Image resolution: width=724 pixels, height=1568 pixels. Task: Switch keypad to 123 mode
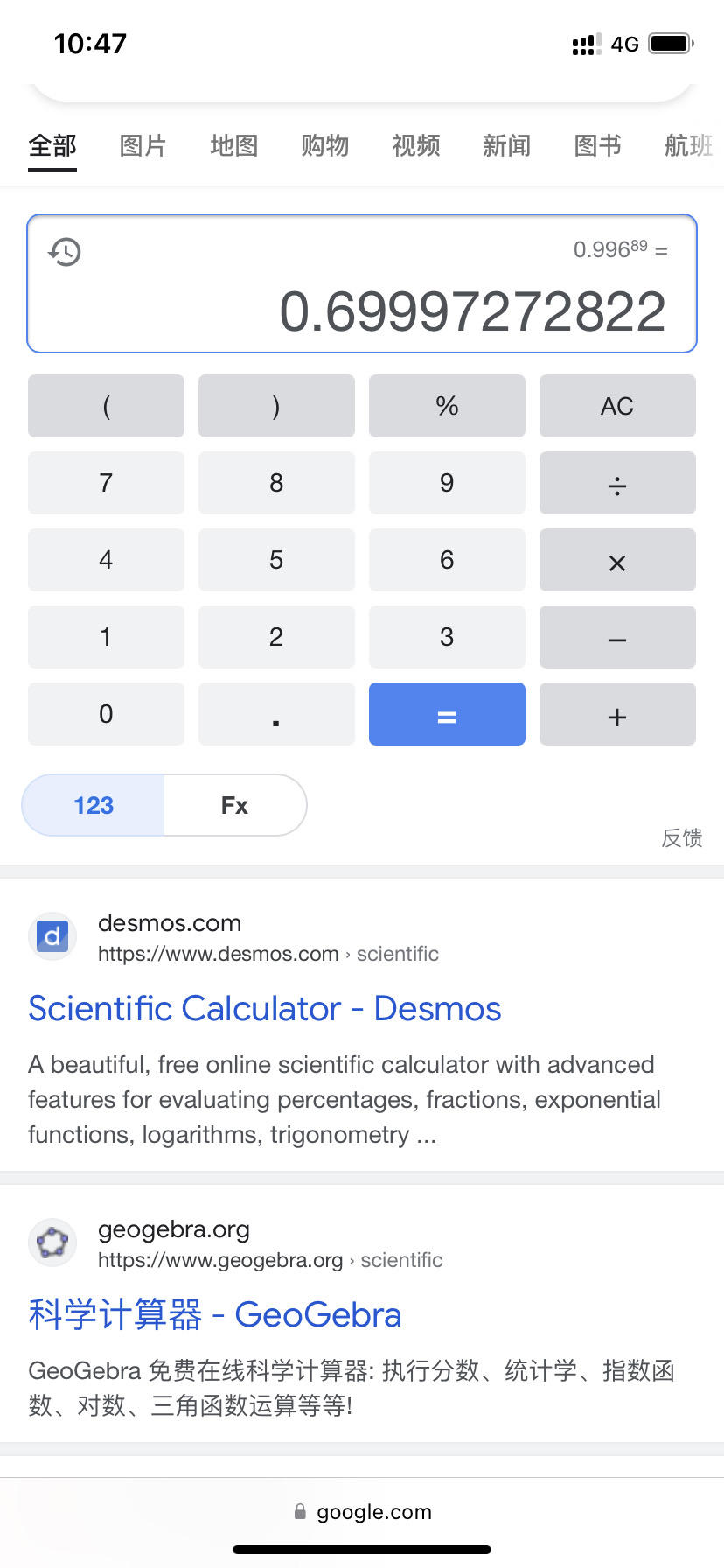coord(94,805)
